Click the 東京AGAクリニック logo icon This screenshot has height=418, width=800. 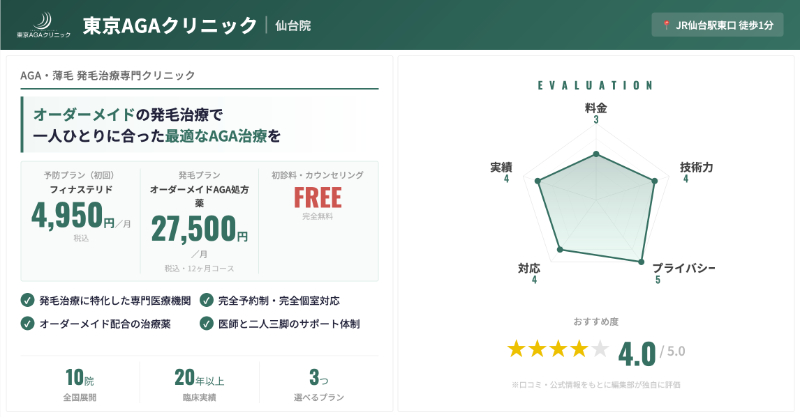tap(44, 23)
